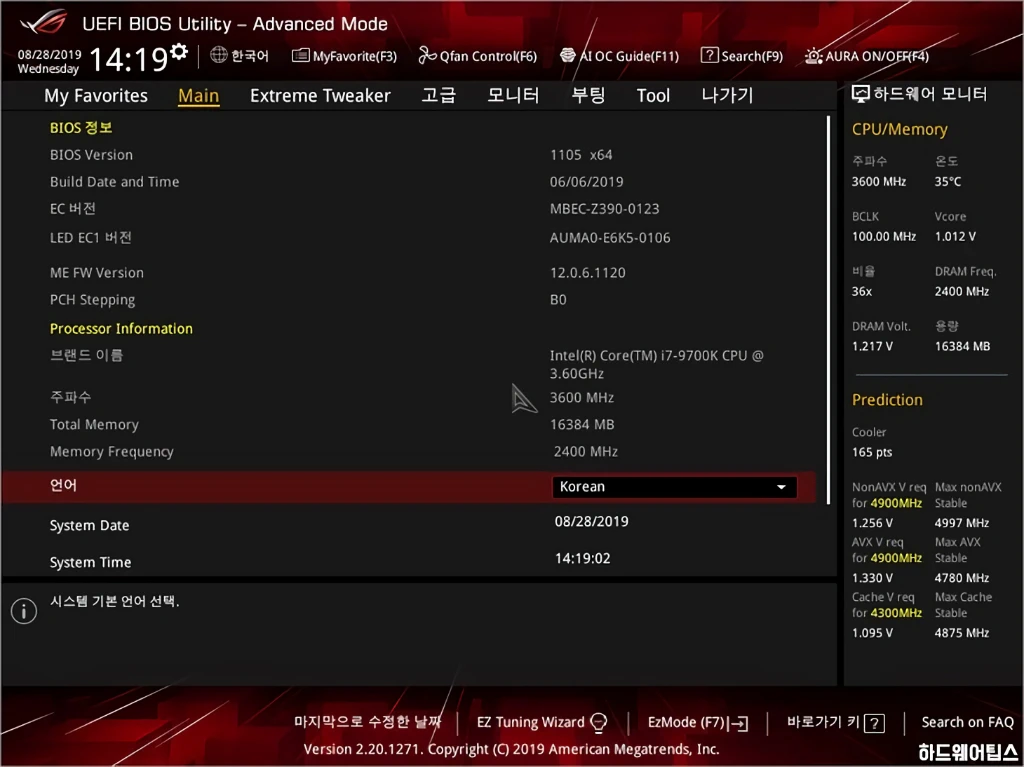Viewport: 1024px width, 767px height.
Task: Open the 나가기 (Exit) tab
Action: tap(727, 95)
